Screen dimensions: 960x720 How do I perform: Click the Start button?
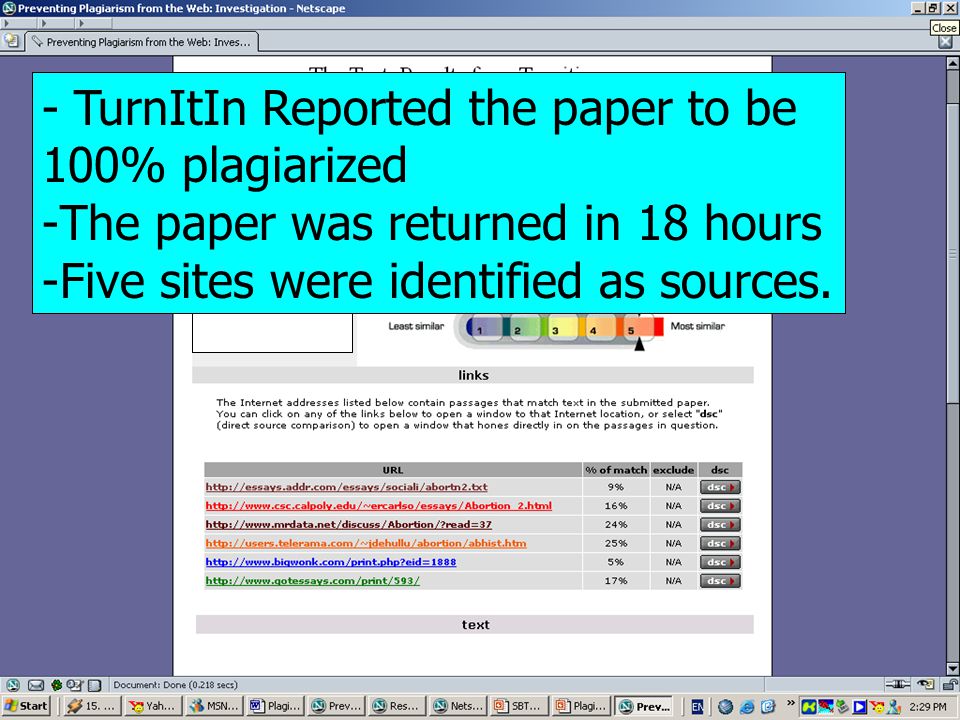(26, 706)
